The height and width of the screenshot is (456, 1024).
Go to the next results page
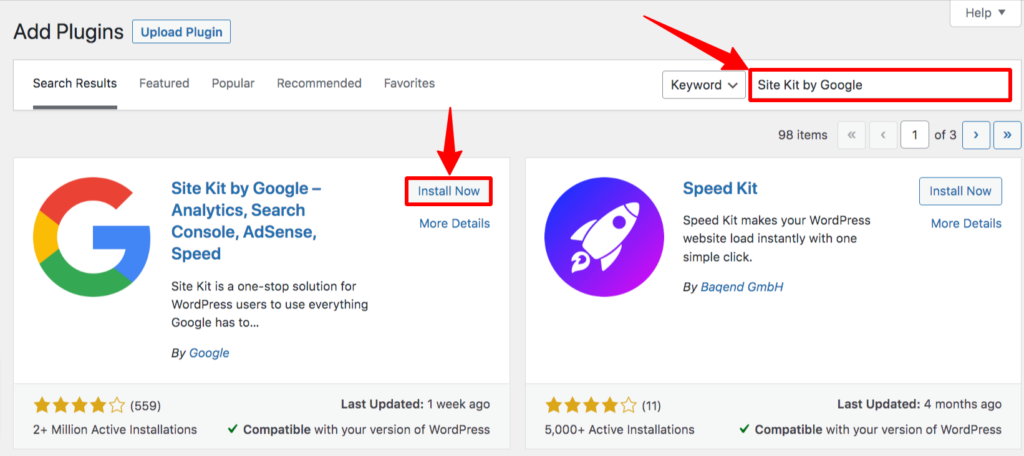pyautogui.click(x=976, y=135)
